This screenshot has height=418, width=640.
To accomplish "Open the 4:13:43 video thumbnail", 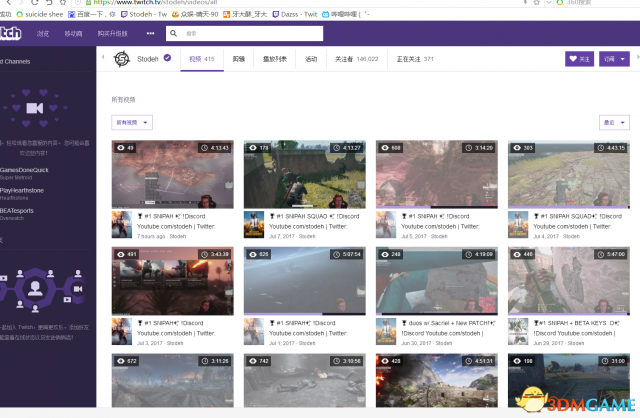I will [x=173, y=174].
